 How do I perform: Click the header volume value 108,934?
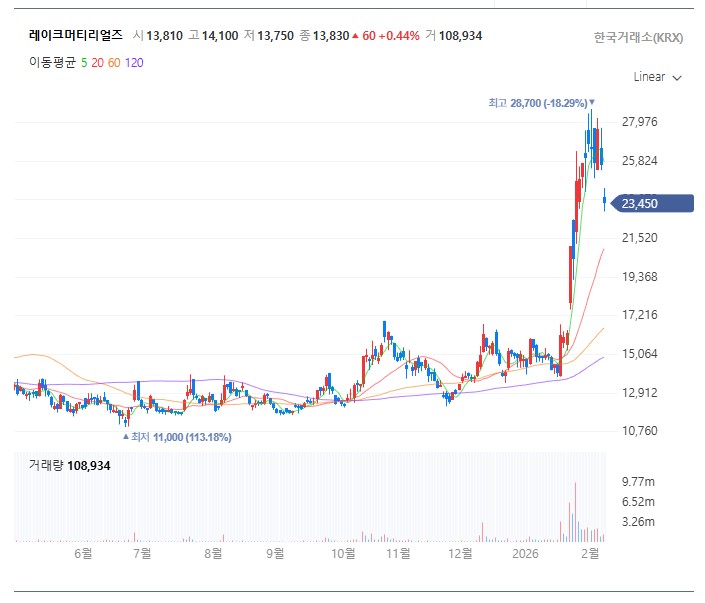(460, 36)
